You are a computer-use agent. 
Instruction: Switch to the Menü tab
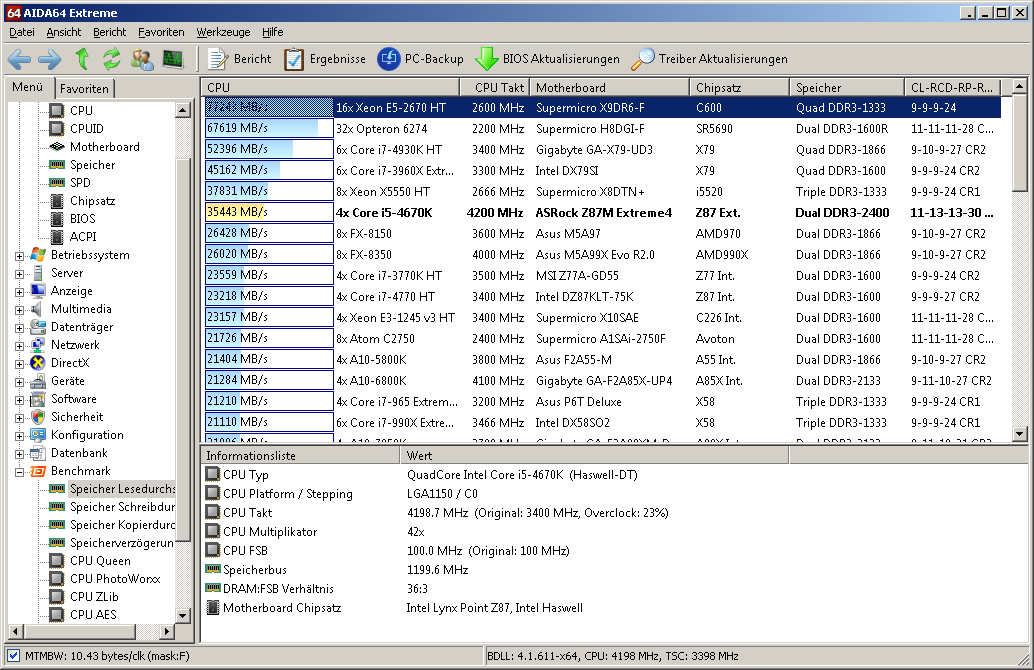click(27, 87)
